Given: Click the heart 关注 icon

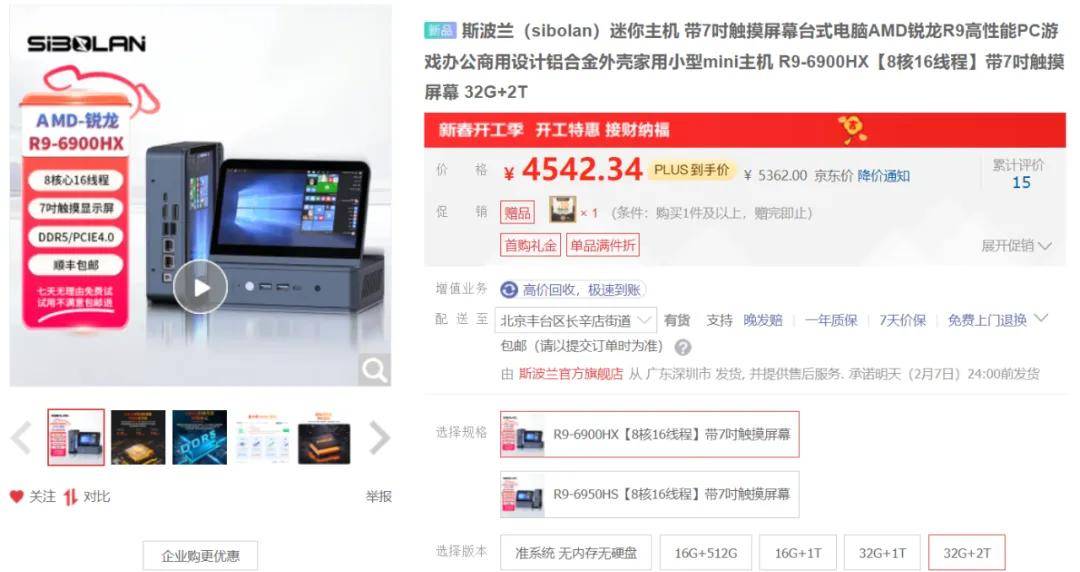Looking at the screenshot, I should tap(17, 496).
